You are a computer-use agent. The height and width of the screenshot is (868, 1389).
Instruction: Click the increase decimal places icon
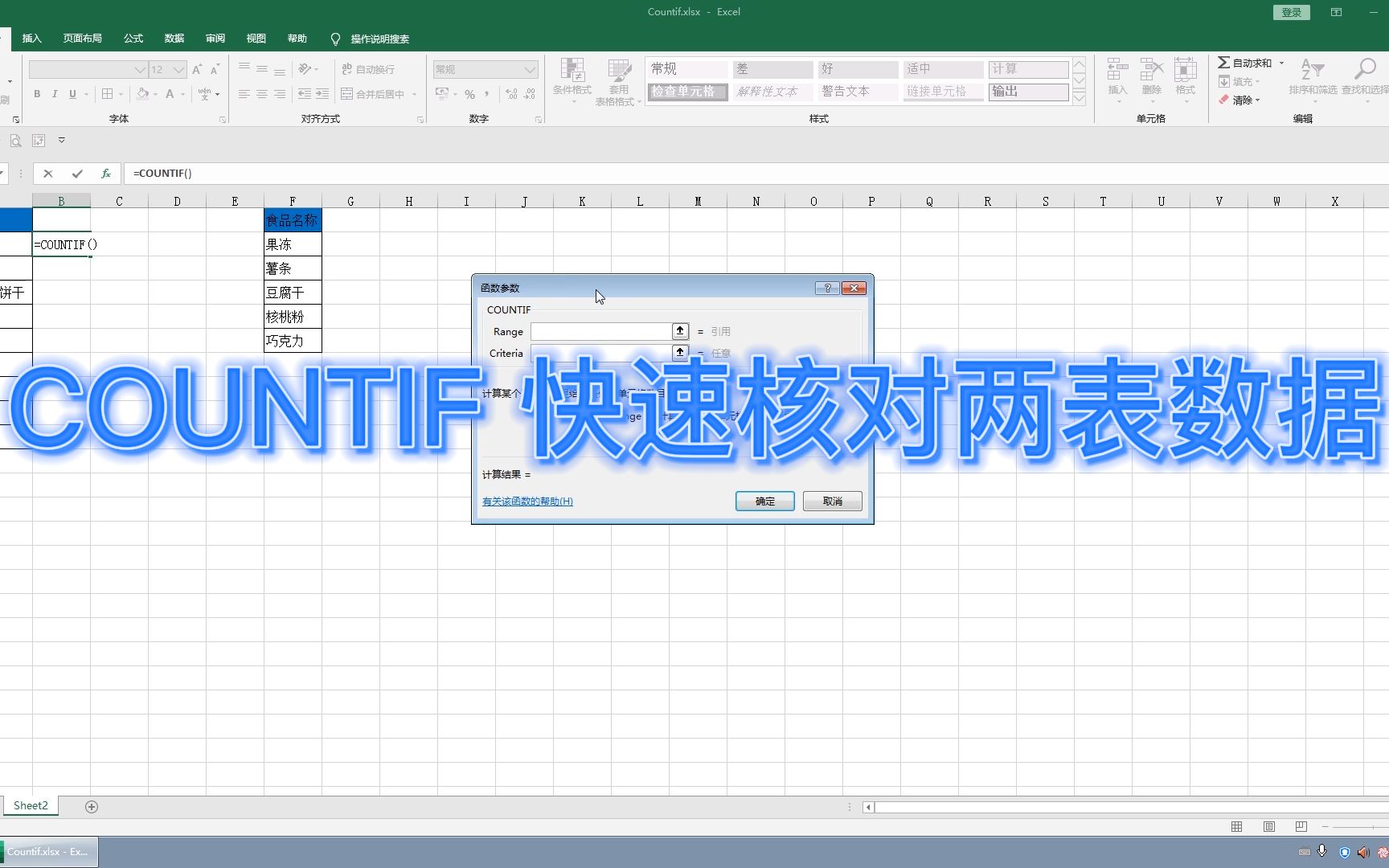pyautogui.click(x=512, y=94)
